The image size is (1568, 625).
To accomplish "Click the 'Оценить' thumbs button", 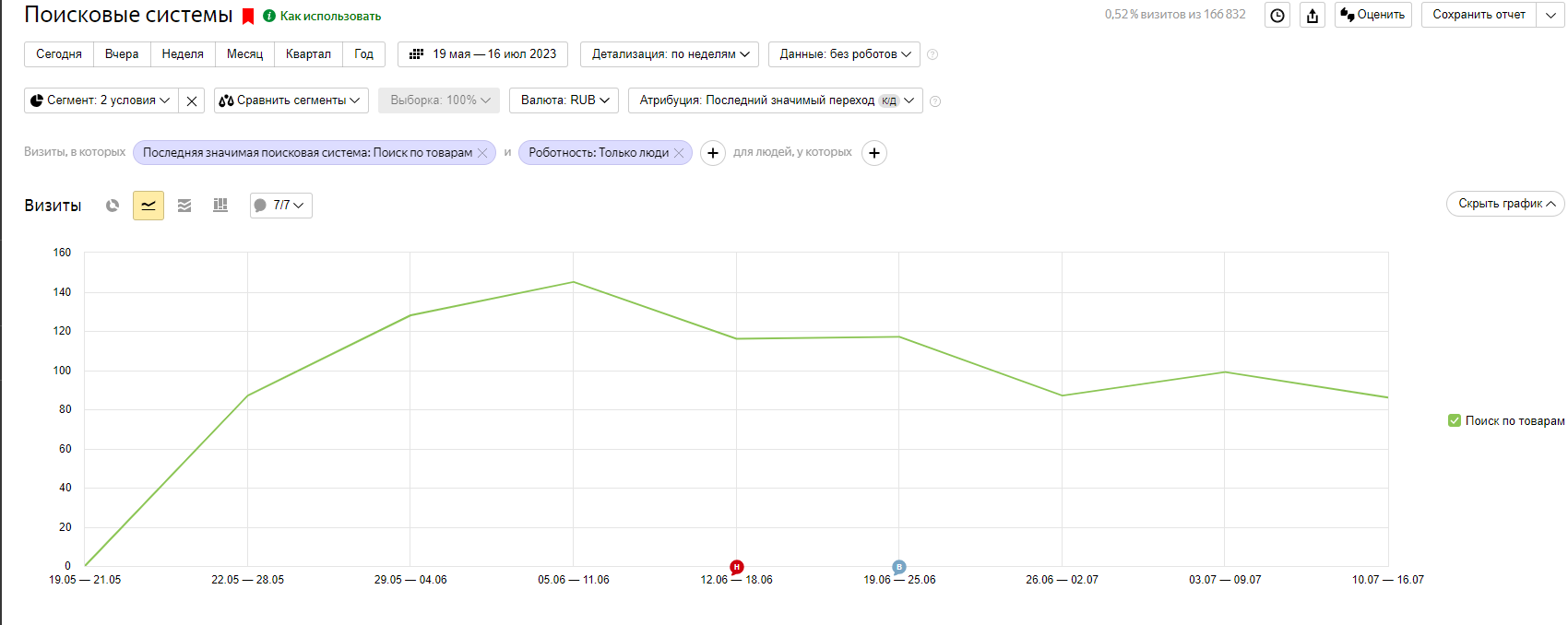I will click(1372, 15).
